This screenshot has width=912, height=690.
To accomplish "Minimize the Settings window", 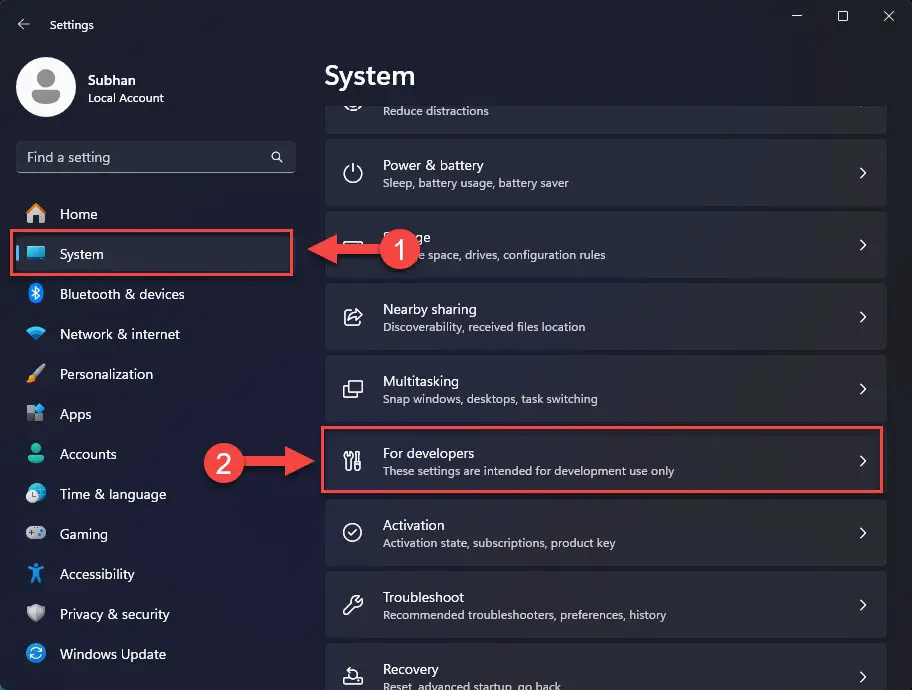I will point(797,16).
